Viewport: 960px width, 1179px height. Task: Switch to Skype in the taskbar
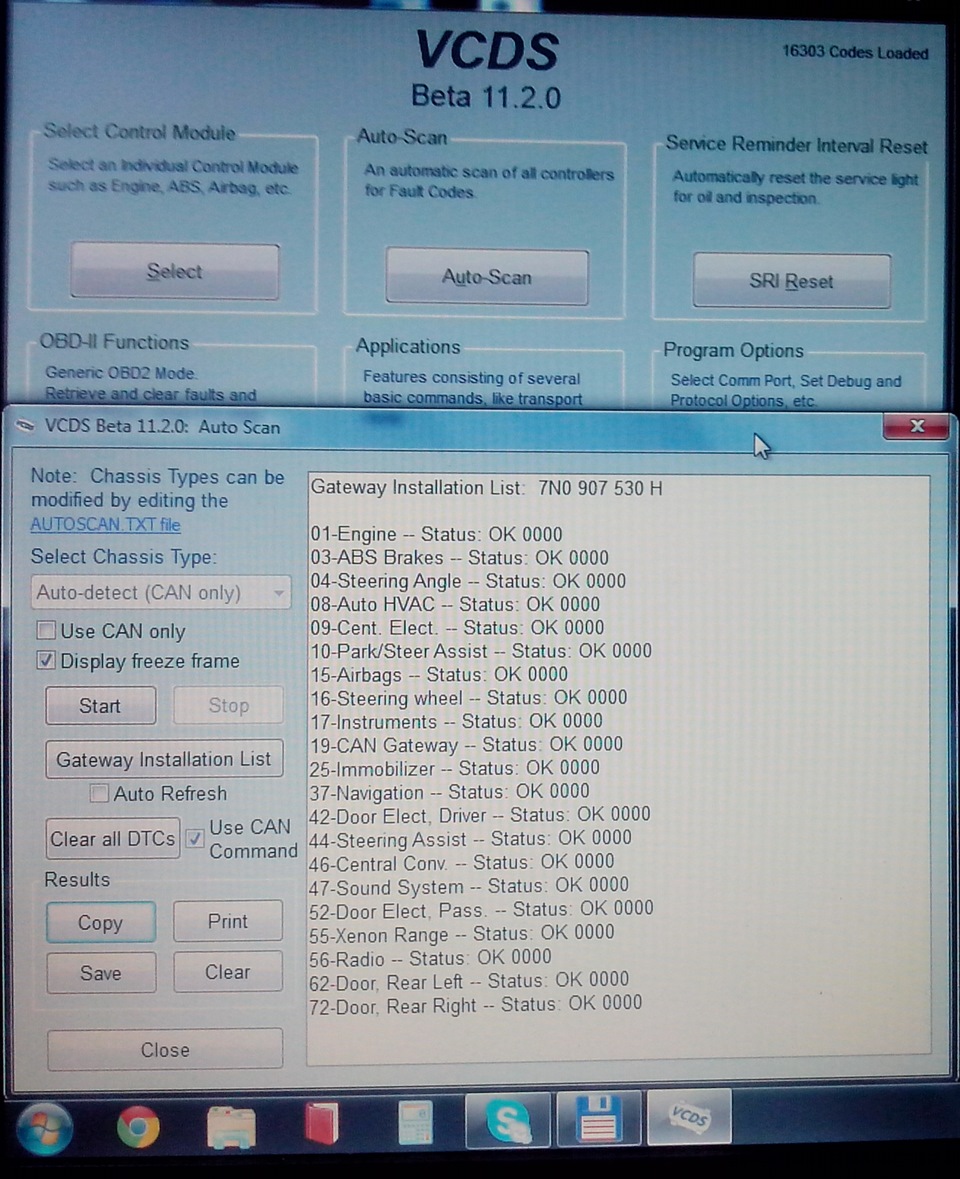click(509, 1122)
